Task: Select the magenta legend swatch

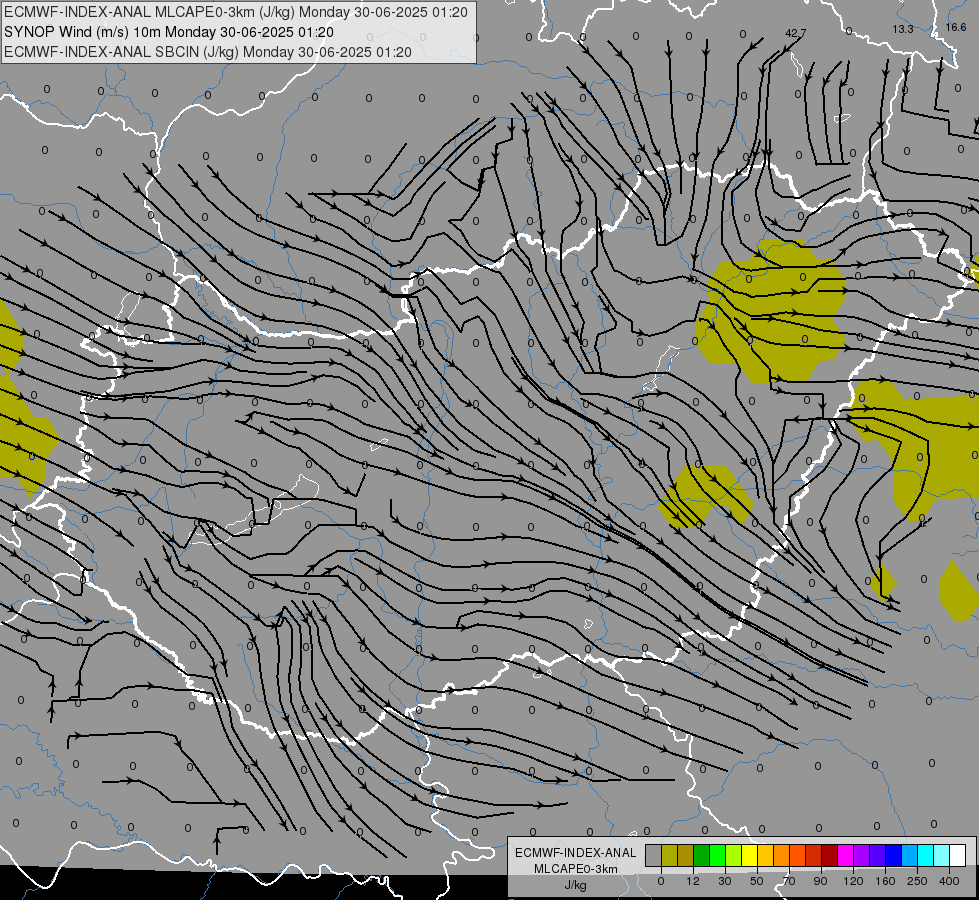Action: [845, 855]
